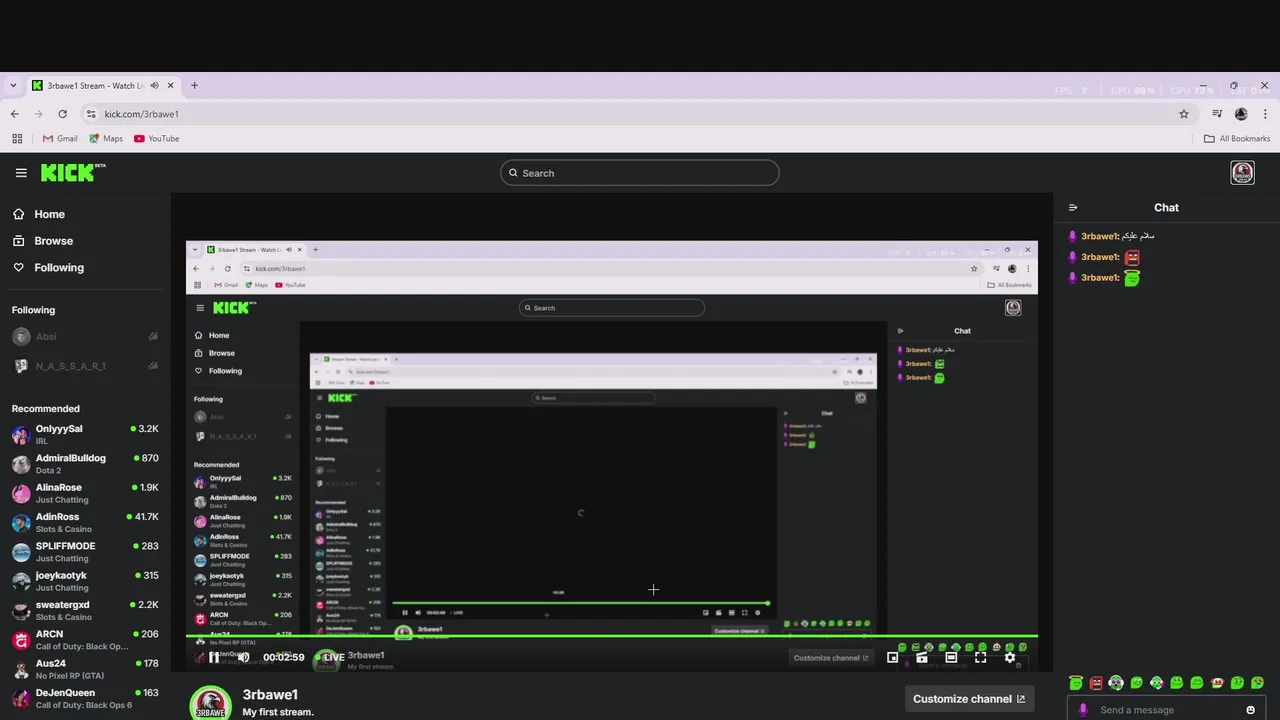This screenshot has width=1280, height=720.
Task: Jump to LIVE in the main player
Action: (332, 657)
